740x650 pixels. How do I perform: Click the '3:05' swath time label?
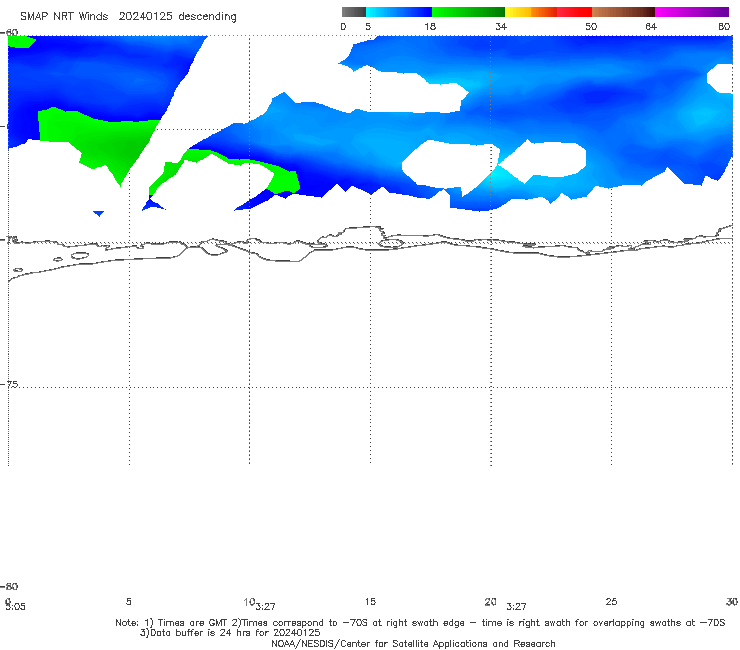pos(16,607)
